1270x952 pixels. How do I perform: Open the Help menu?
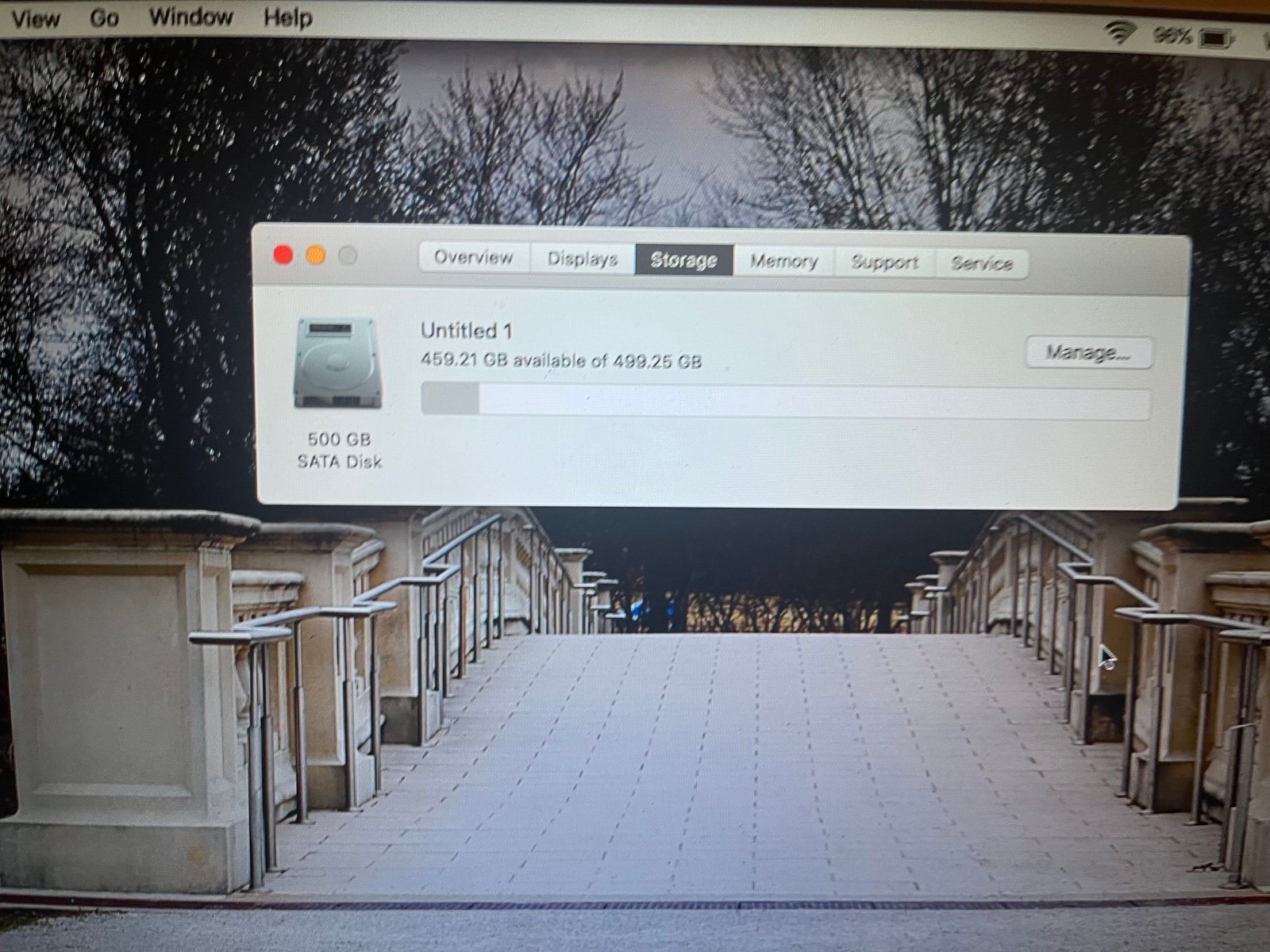(287, 17)
